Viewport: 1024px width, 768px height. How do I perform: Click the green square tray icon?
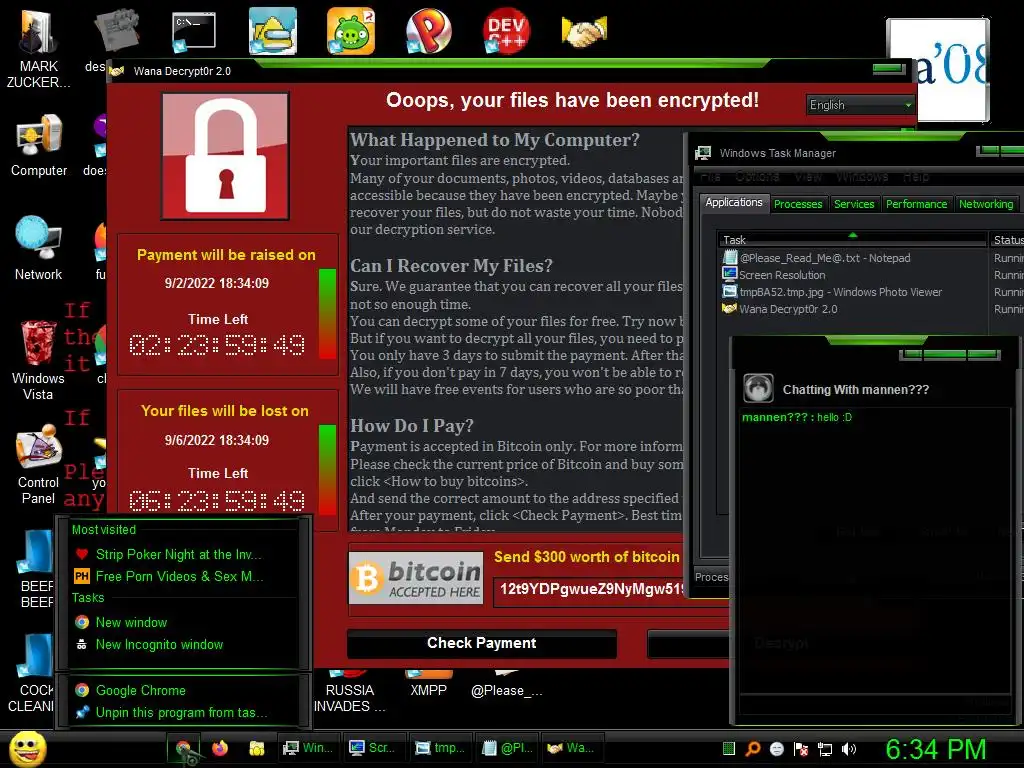click(x=729, y=748)
